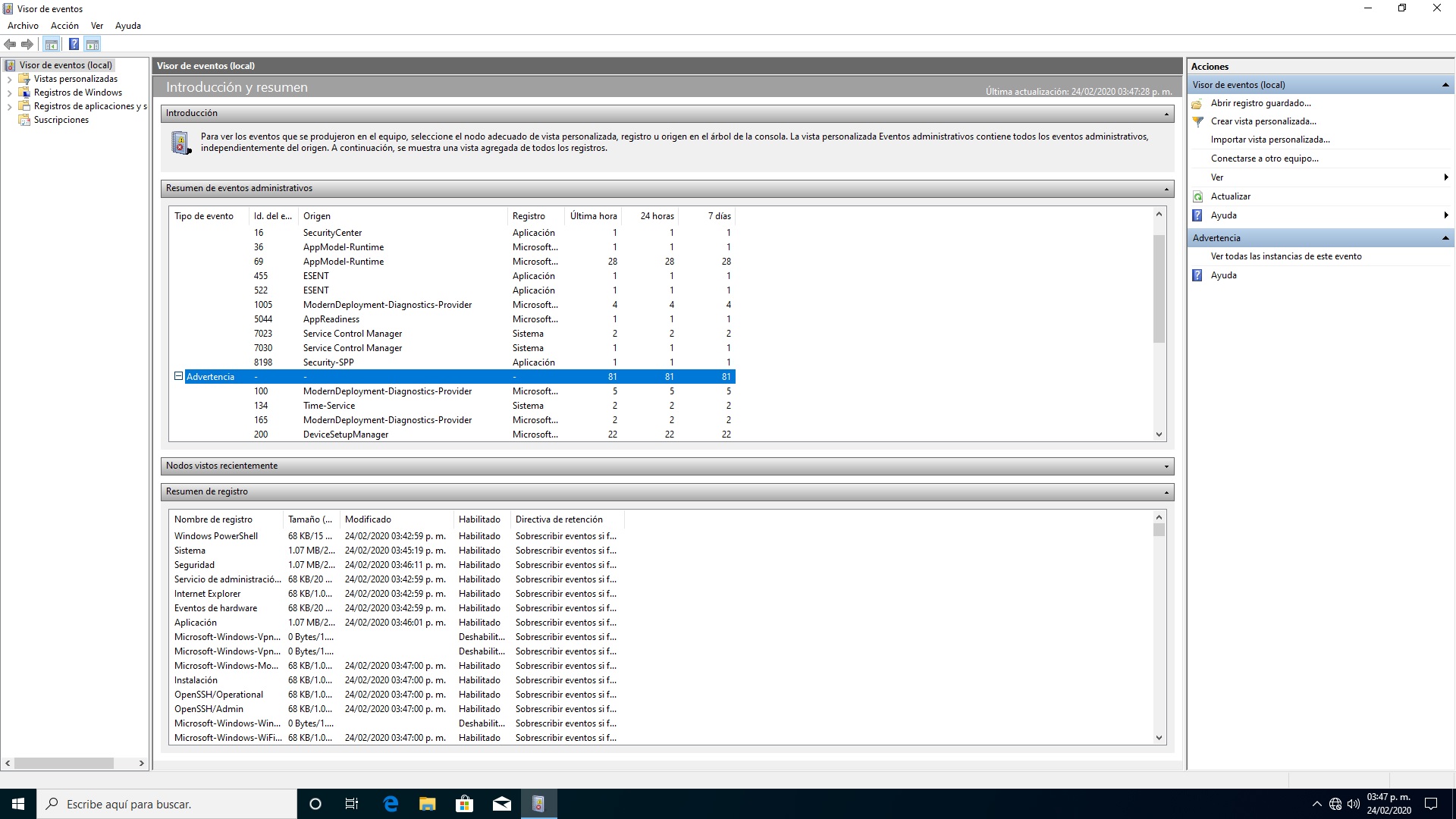This screenshot has height=819, width=1456.
Task: Collapse the Resumen de registro section
Action: 1166,492
